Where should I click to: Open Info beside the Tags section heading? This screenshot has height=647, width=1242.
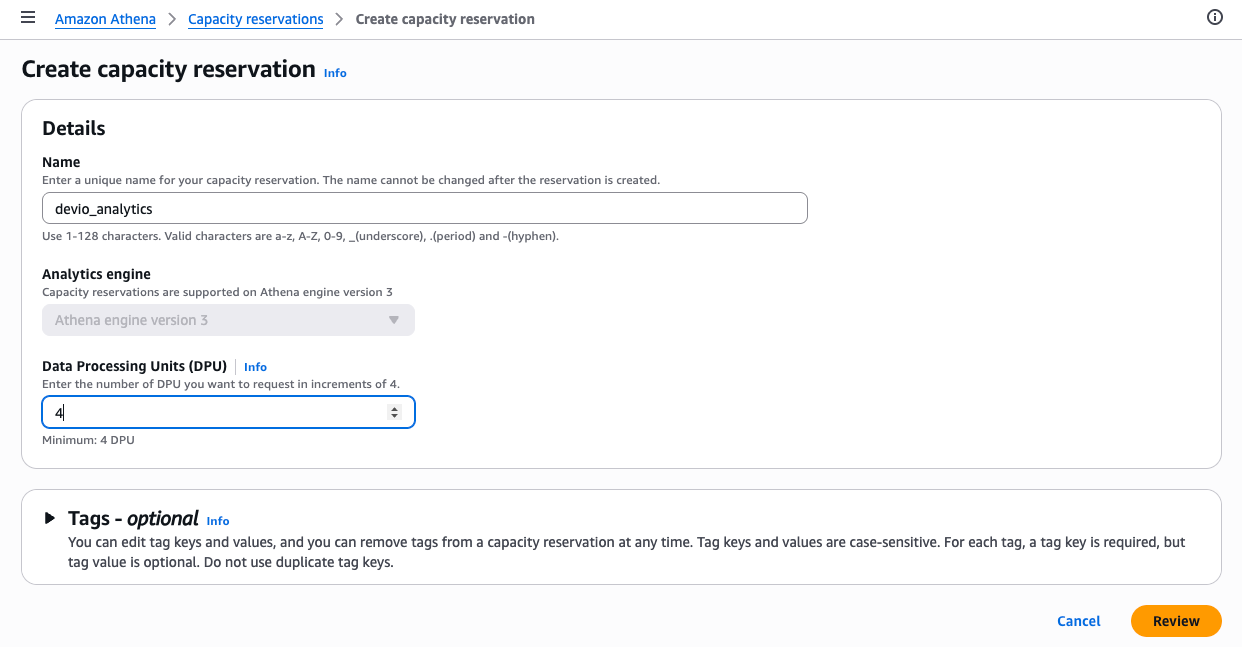click(x=217, y=520)
